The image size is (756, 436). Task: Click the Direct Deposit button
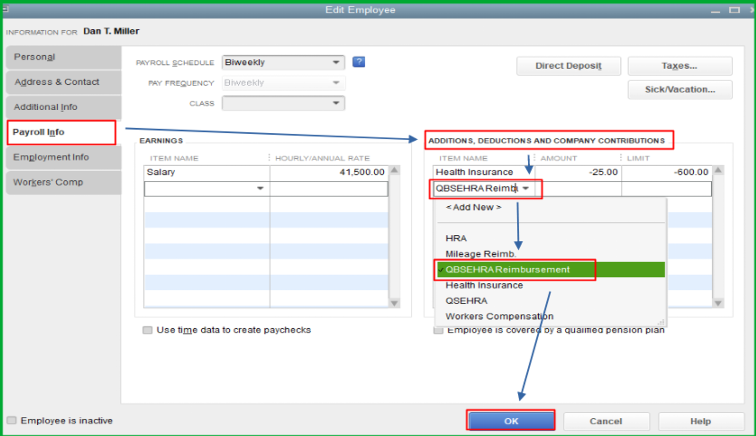pos(568,66)
